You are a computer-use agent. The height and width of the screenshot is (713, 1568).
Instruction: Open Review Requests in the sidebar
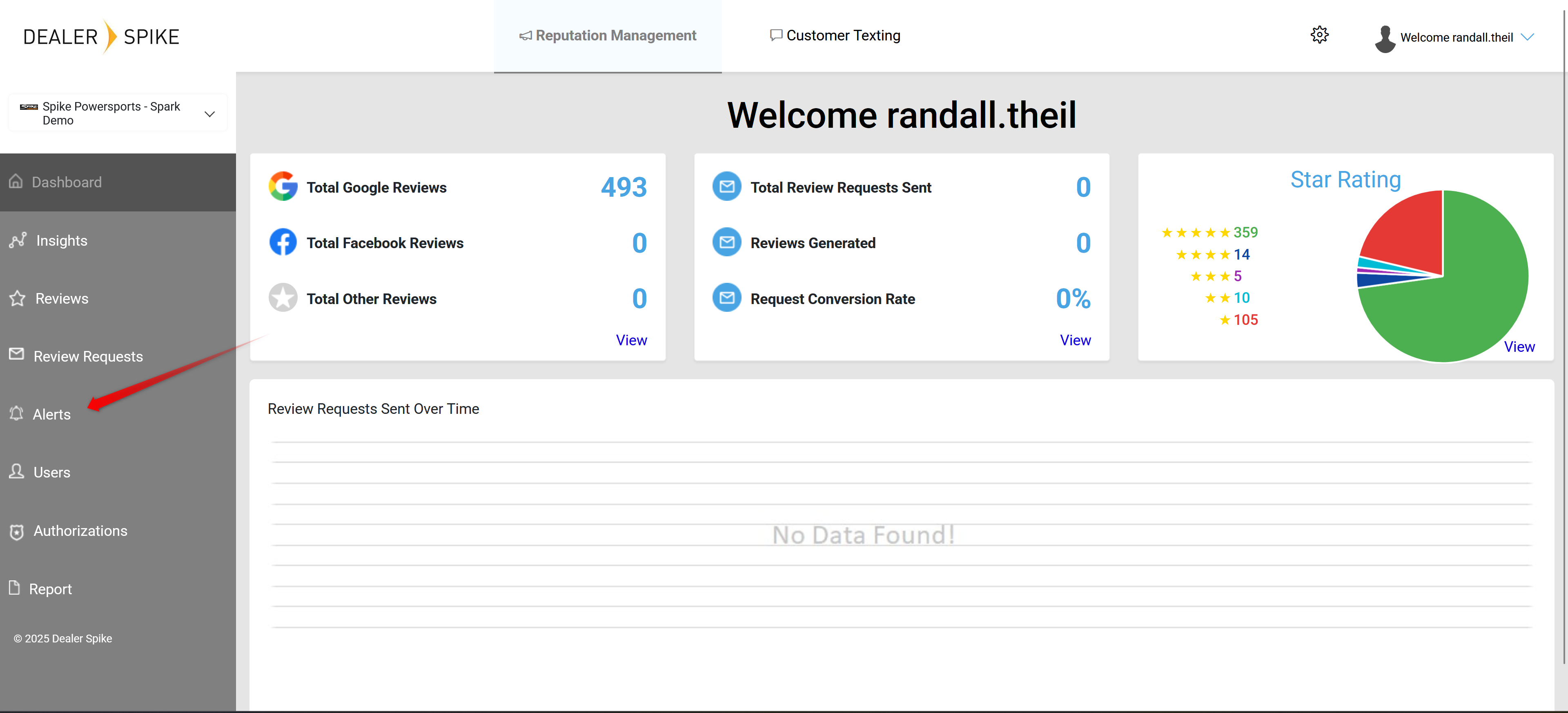[x=88, y=357]
